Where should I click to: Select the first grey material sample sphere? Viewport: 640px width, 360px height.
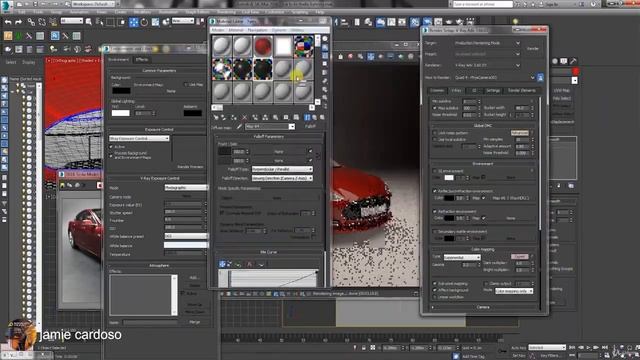pyautogui.click(x=222, y=46)
